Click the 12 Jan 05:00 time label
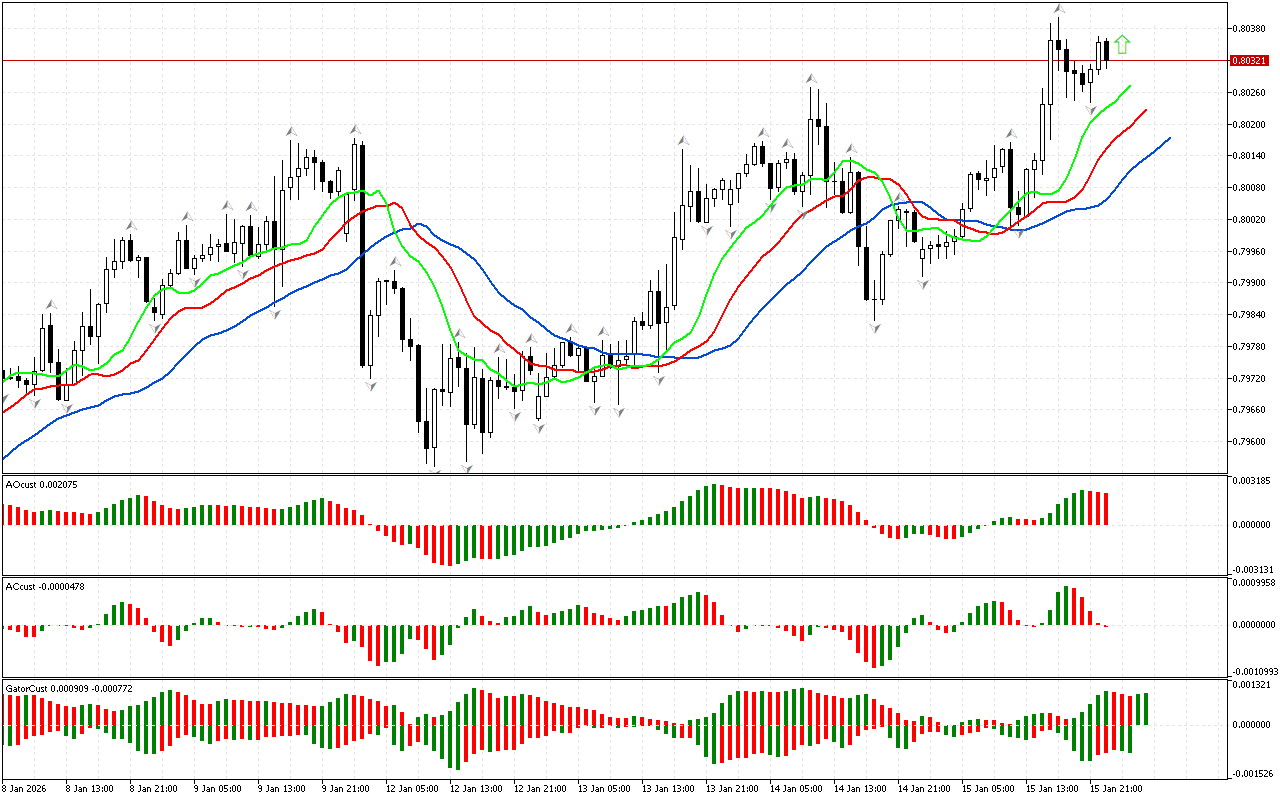Screen dimensions: 1280x800 412,788
